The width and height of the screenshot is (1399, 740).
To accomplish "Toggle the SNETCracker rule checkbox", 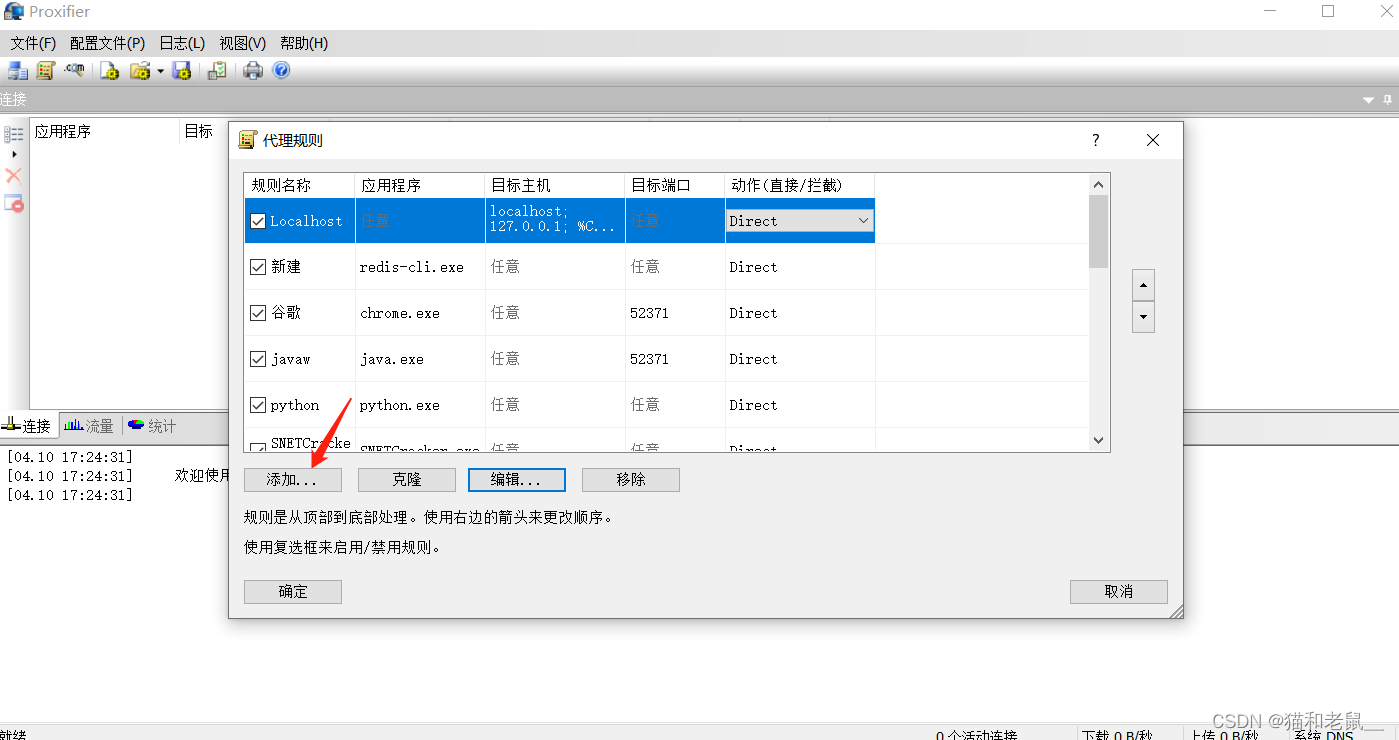I will tap(258, 447).
